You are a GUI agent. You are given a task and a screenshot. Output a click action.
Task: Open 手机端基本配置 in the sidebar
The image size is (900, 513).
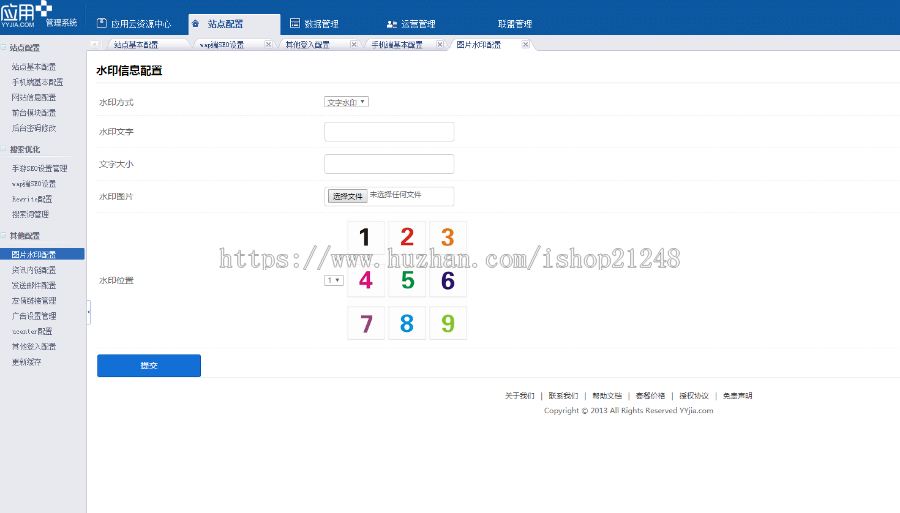pyautogui.click(x=37, y=82)
